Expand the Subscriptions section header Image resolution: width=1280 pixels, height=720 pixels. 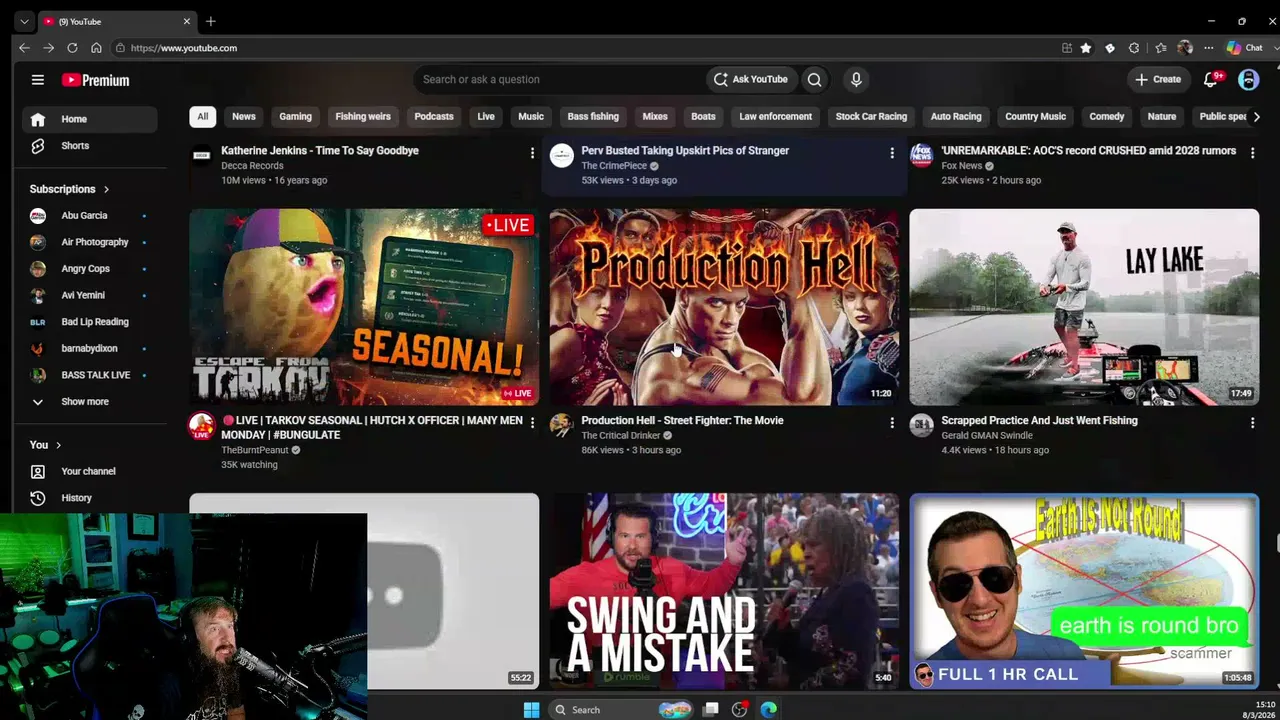(69, 189)
